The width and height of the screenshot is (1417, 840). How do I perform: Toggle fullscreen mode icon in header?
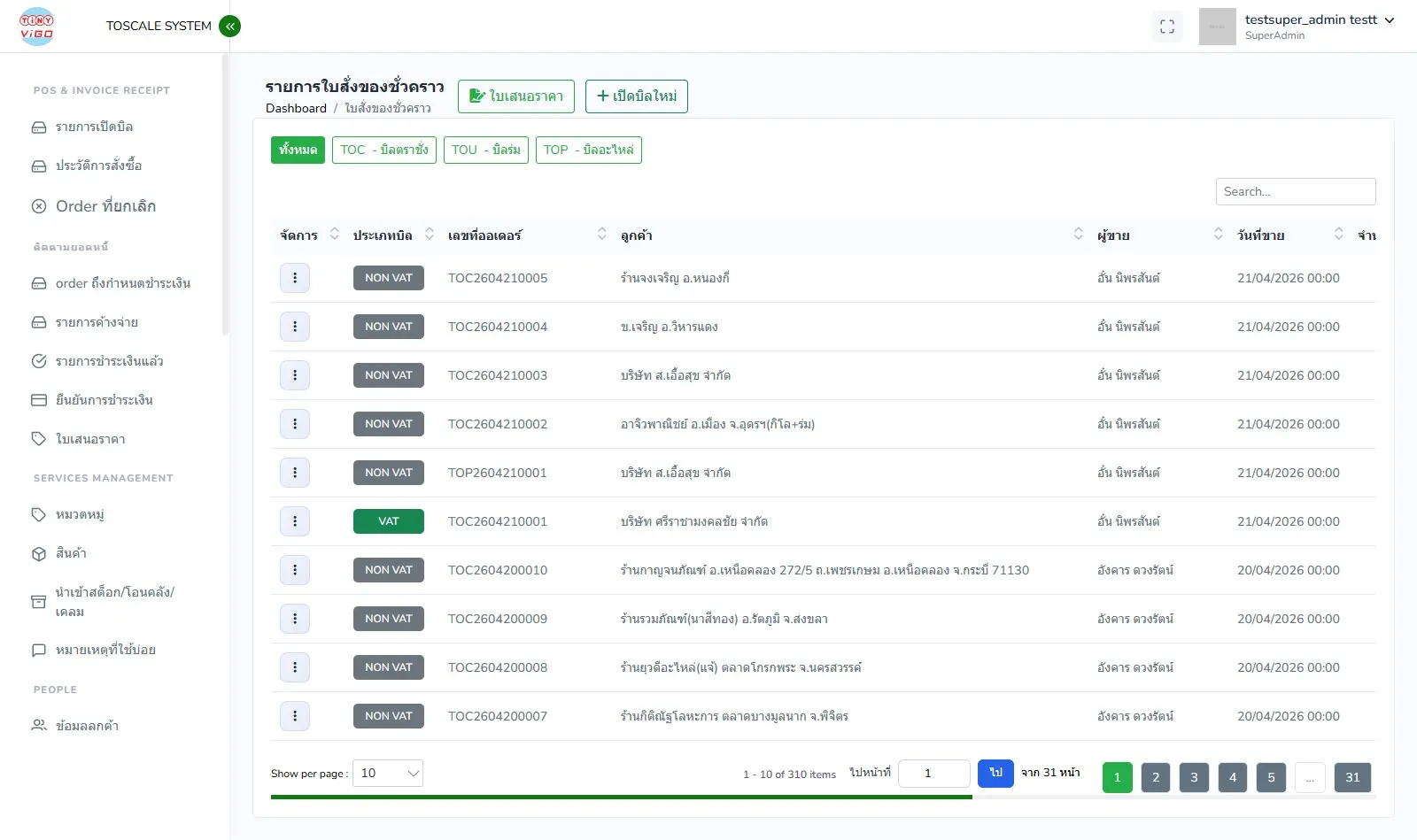1166,27
